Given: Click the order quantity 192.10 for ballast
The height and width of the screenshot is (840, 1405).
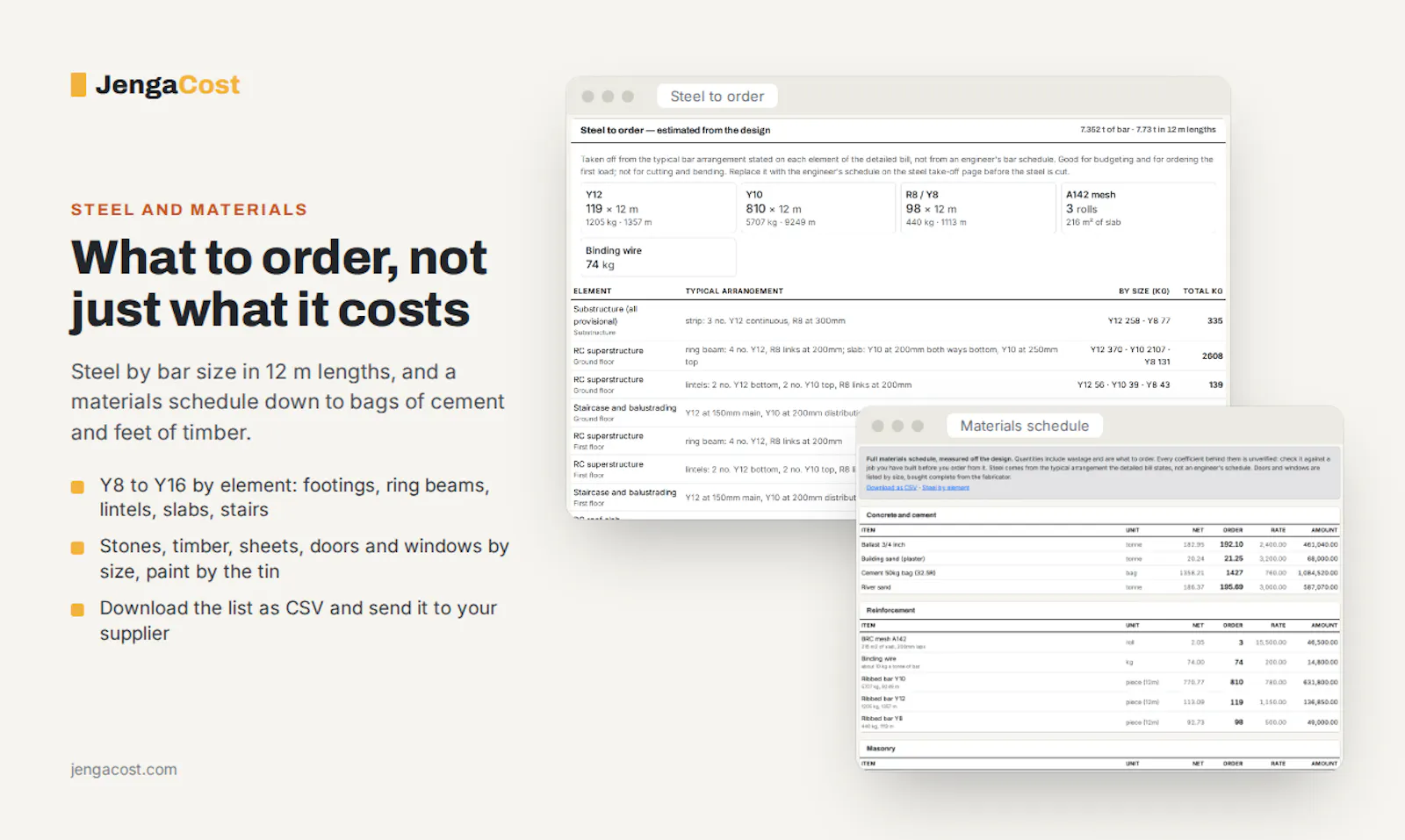Looking at the screenshot, I should click(x=1231, y=545).
